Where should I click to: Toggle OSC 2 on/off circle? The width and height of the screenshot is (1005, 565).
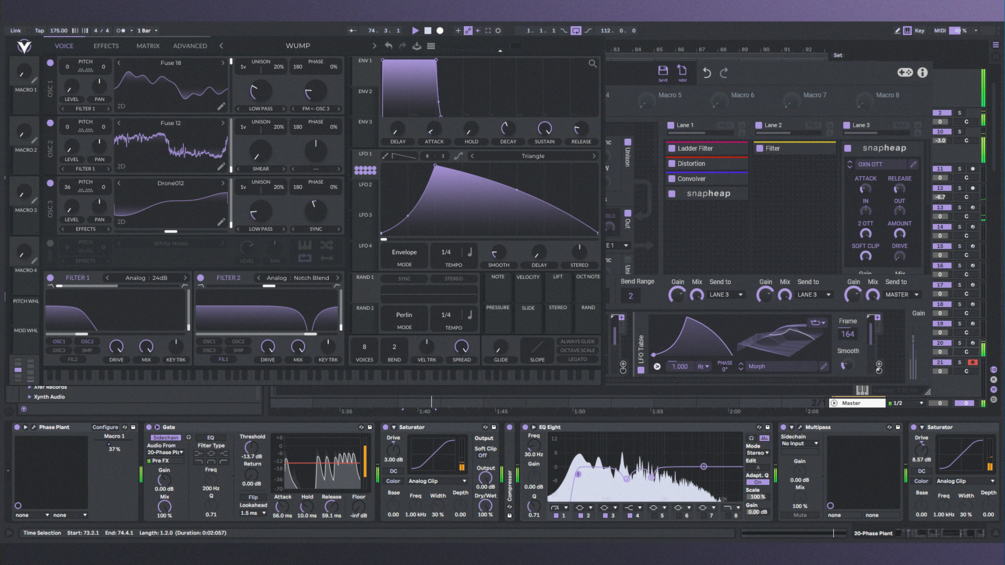coord(50,123)
